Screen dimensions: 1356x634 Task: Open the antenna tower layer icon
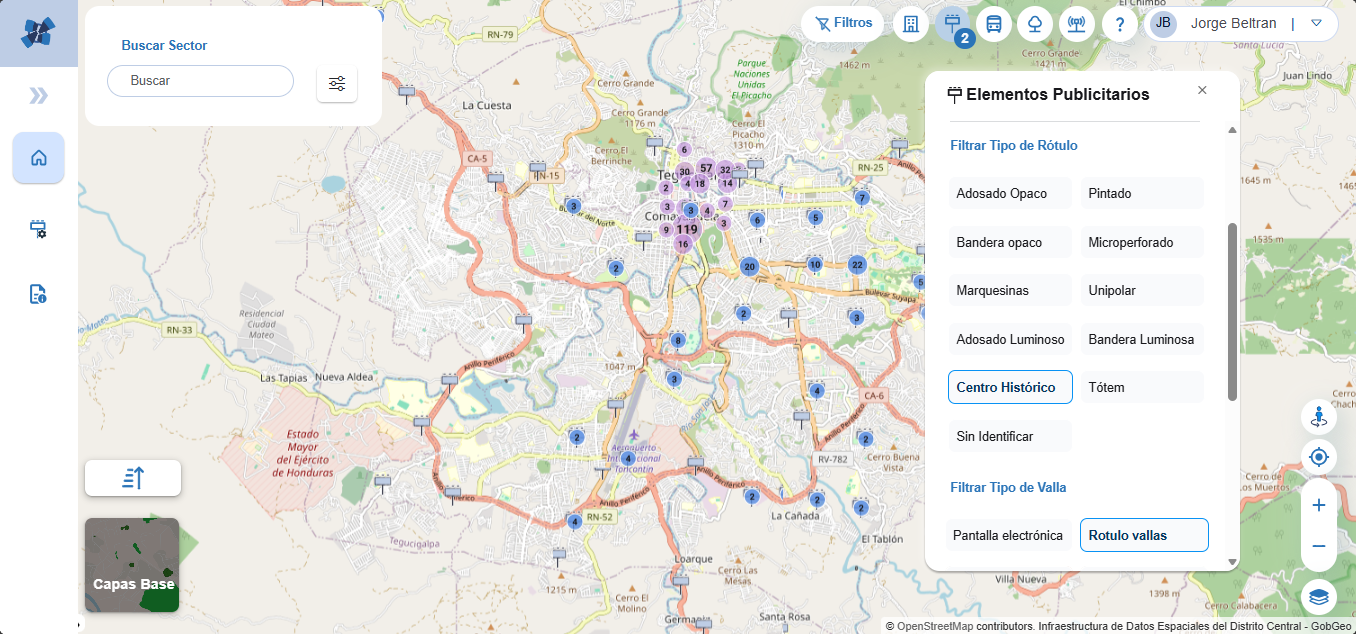1077,24
